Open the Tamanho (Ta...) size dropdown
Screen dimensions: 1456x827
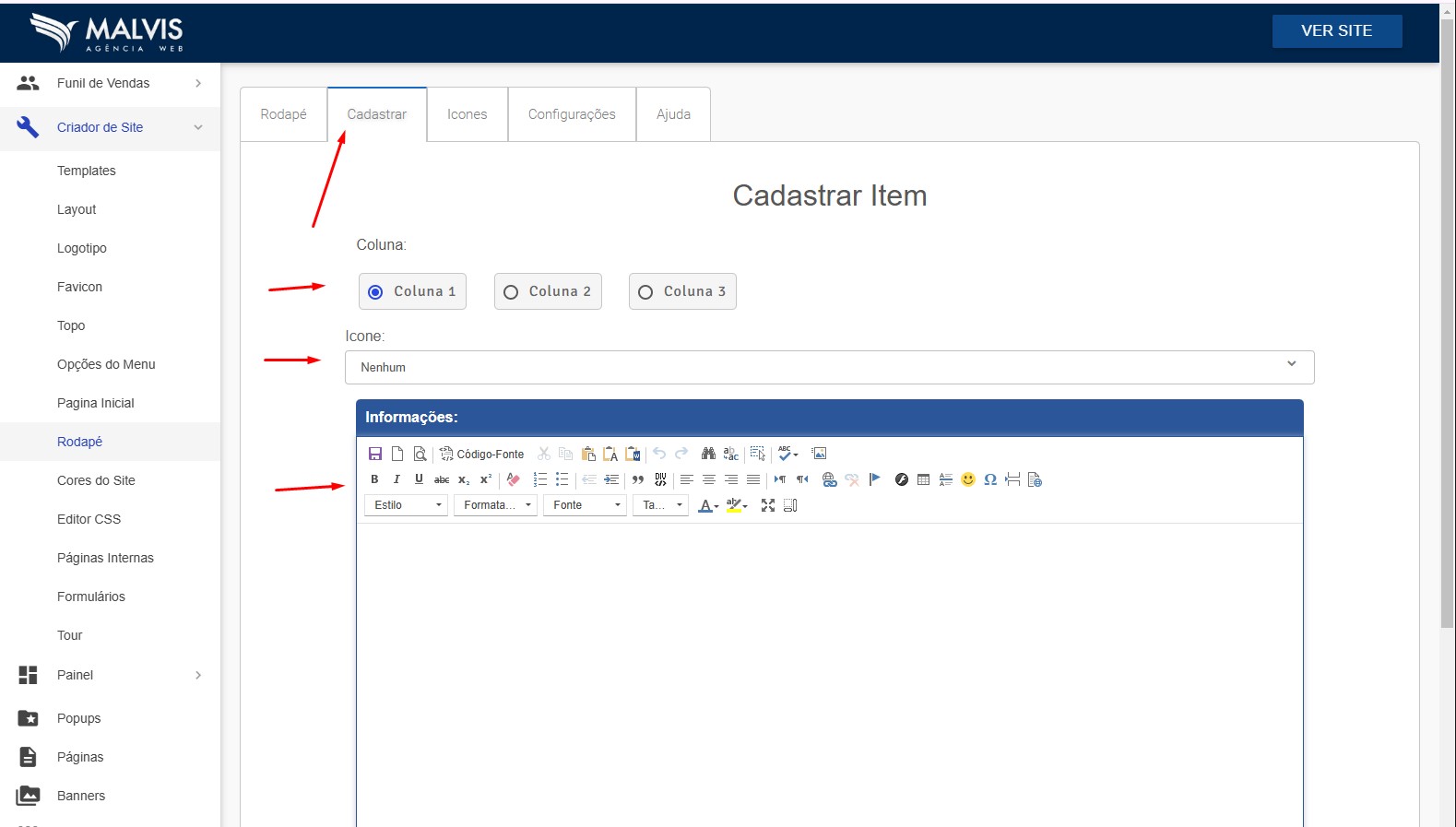(660, 505)
